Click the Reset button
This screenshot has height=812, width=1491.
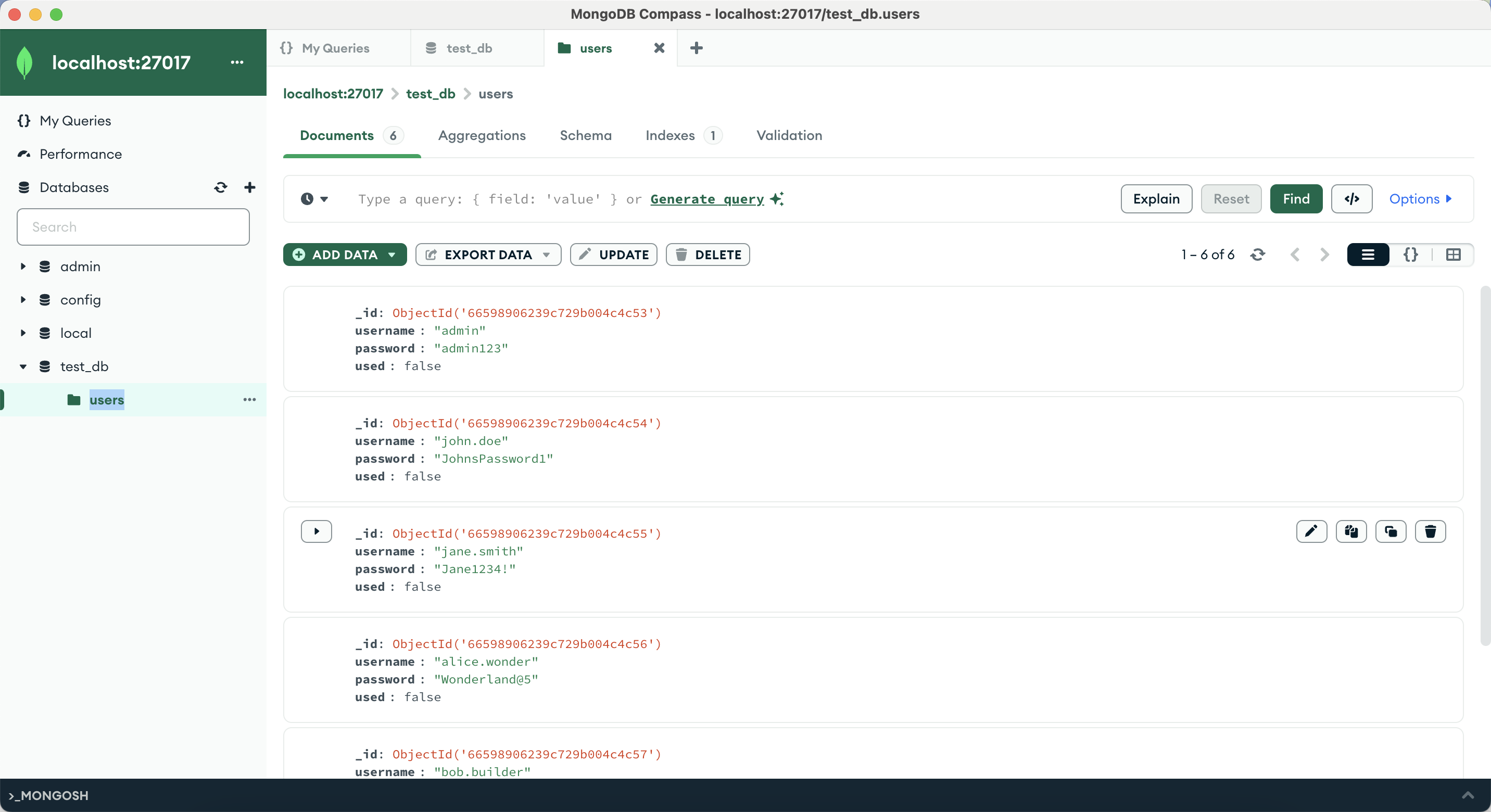1231,199
